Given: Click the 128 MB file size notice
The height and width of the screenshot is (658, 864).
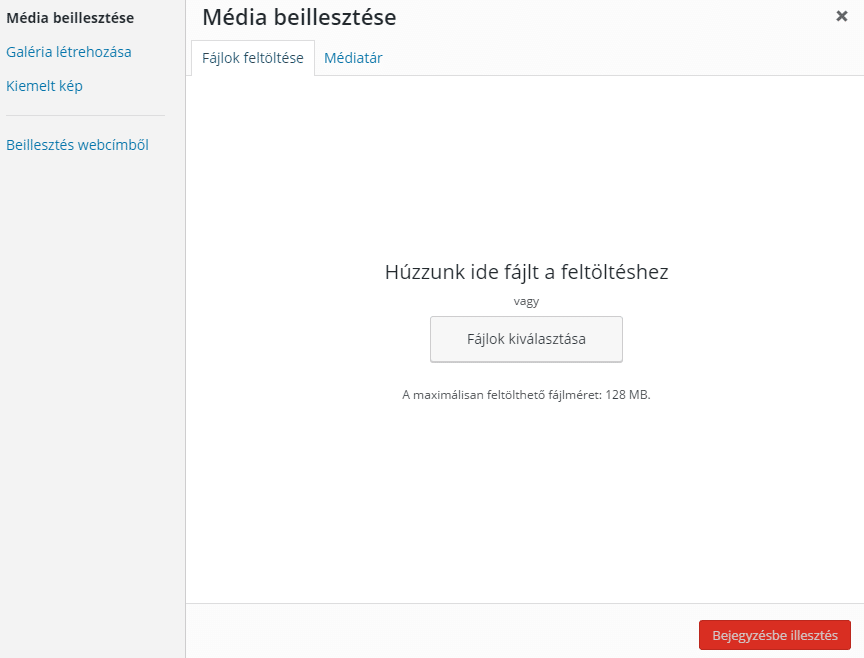Looking at the screenshot, I should pos(526,394).
